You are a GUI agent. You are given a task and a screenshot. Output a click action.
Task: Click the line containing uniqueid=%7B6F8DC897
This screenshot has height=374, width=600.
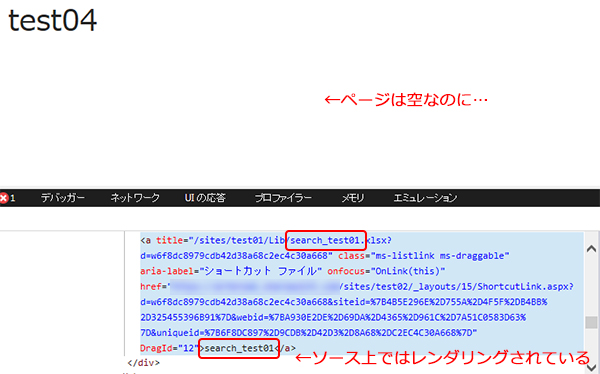tap(308, 333)
